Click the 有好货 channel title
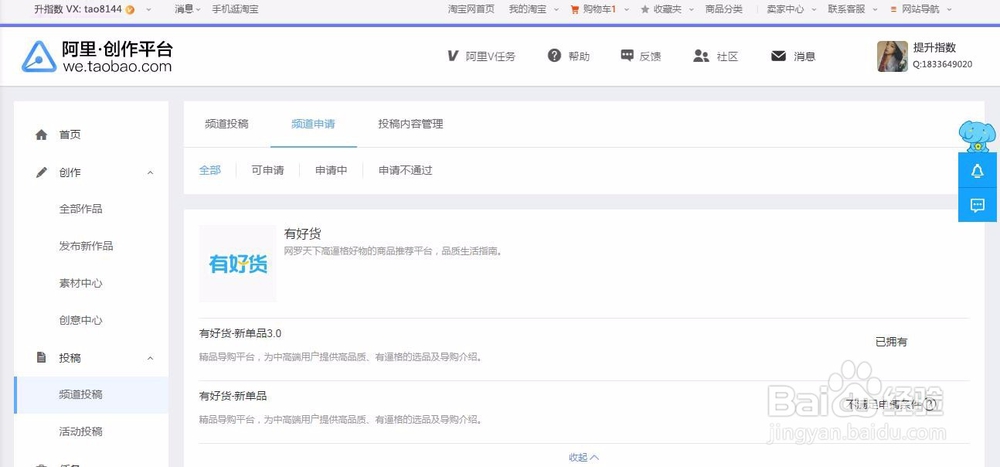 coord(303,234)
